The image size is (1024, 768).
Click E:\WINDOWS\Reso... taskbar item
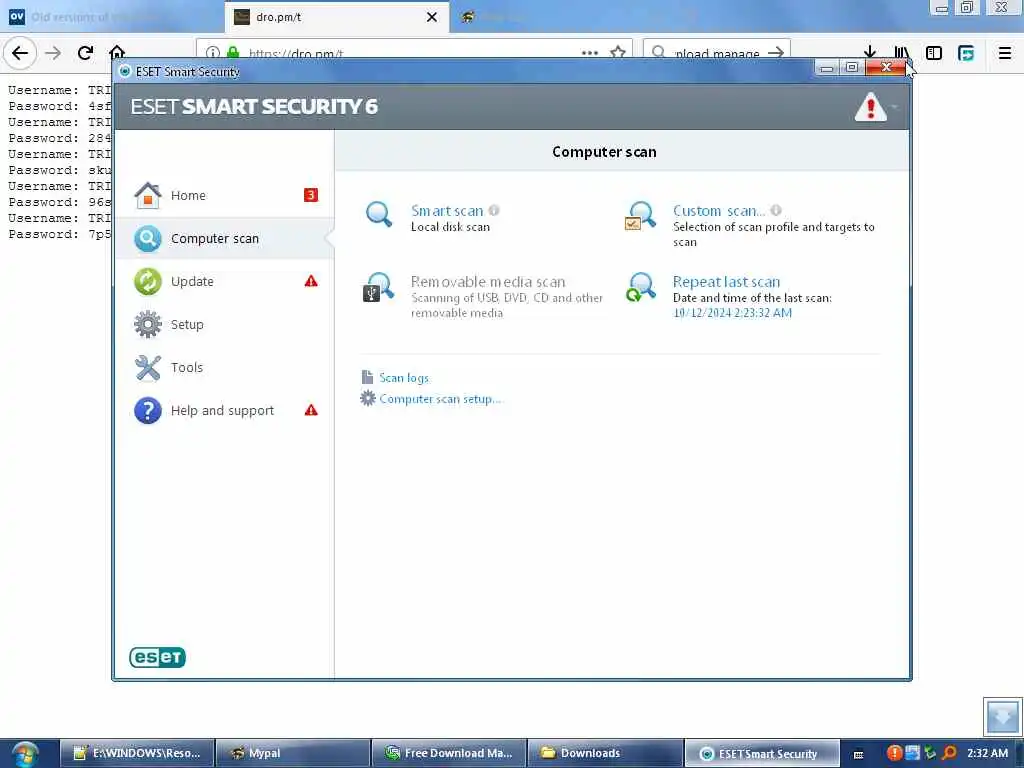pos(137,753)
